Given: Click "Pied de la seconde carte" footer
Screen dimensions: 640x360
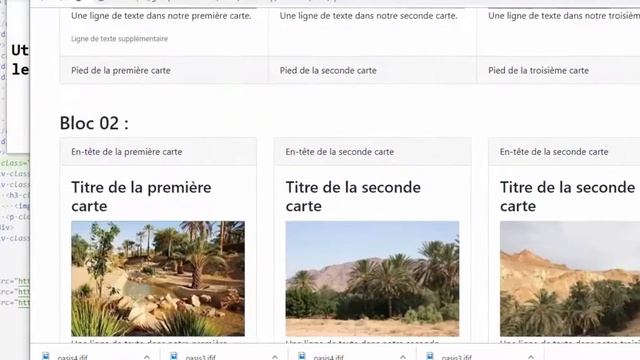Looking at the screenshot, I should click(328, 70).
